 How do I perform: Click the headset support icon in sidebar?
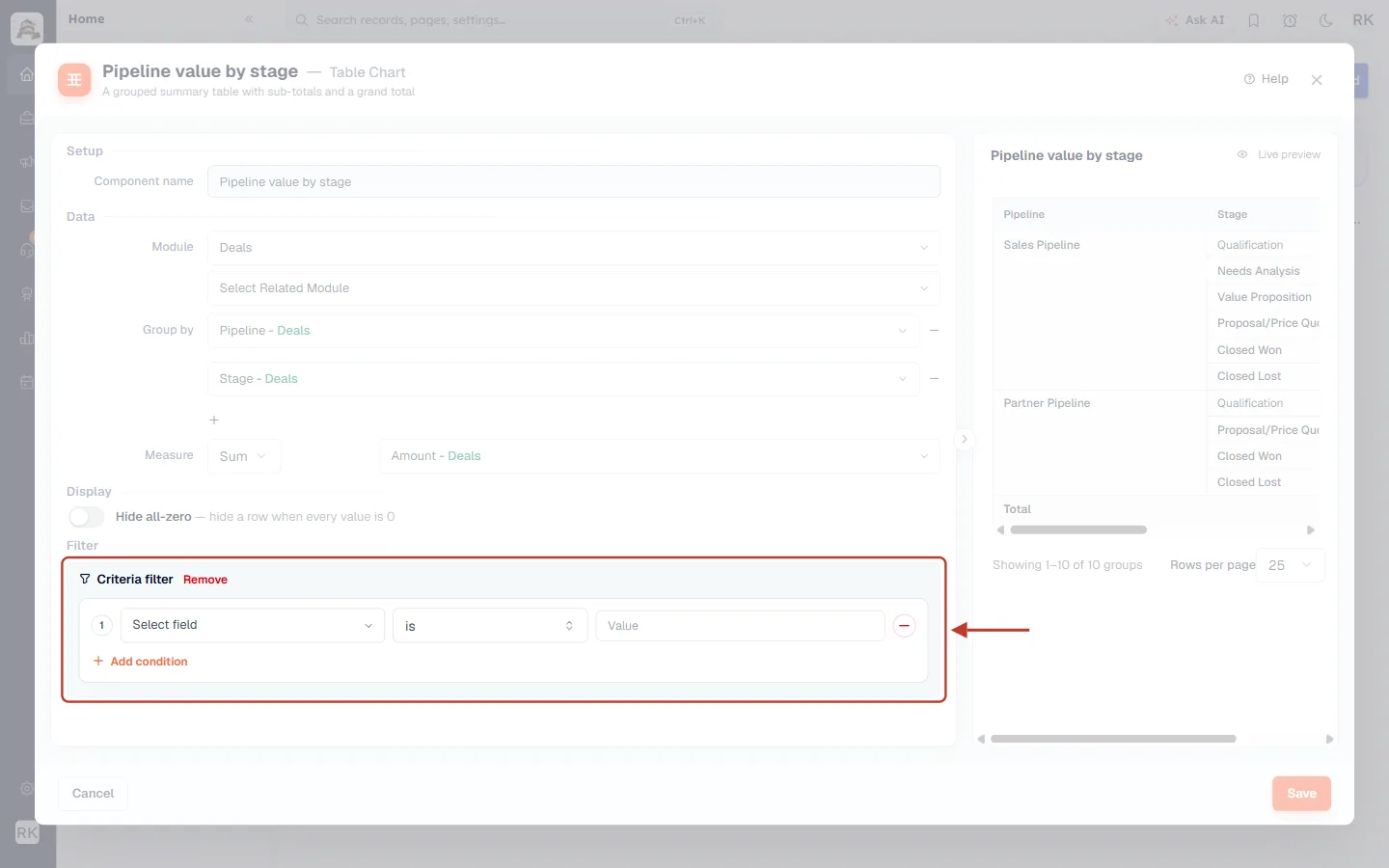(x=27, y=250)
